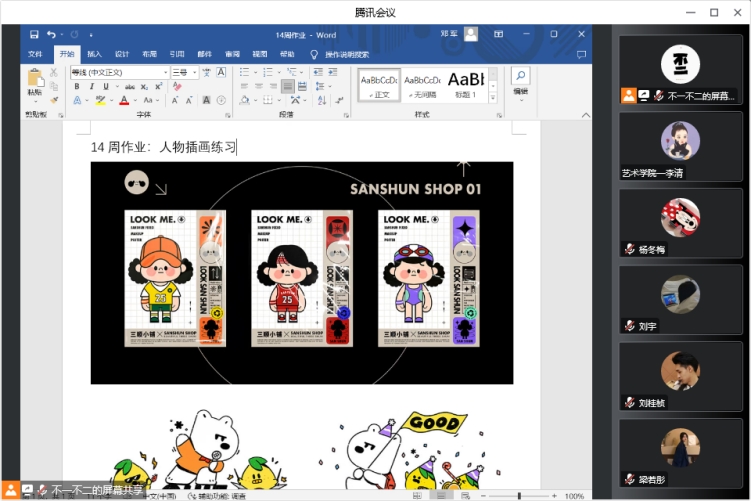This screenshot has height=501, width=752.
Task: Click the Undo arrow in quick access toolbar
Action: [x=51, y=34]
